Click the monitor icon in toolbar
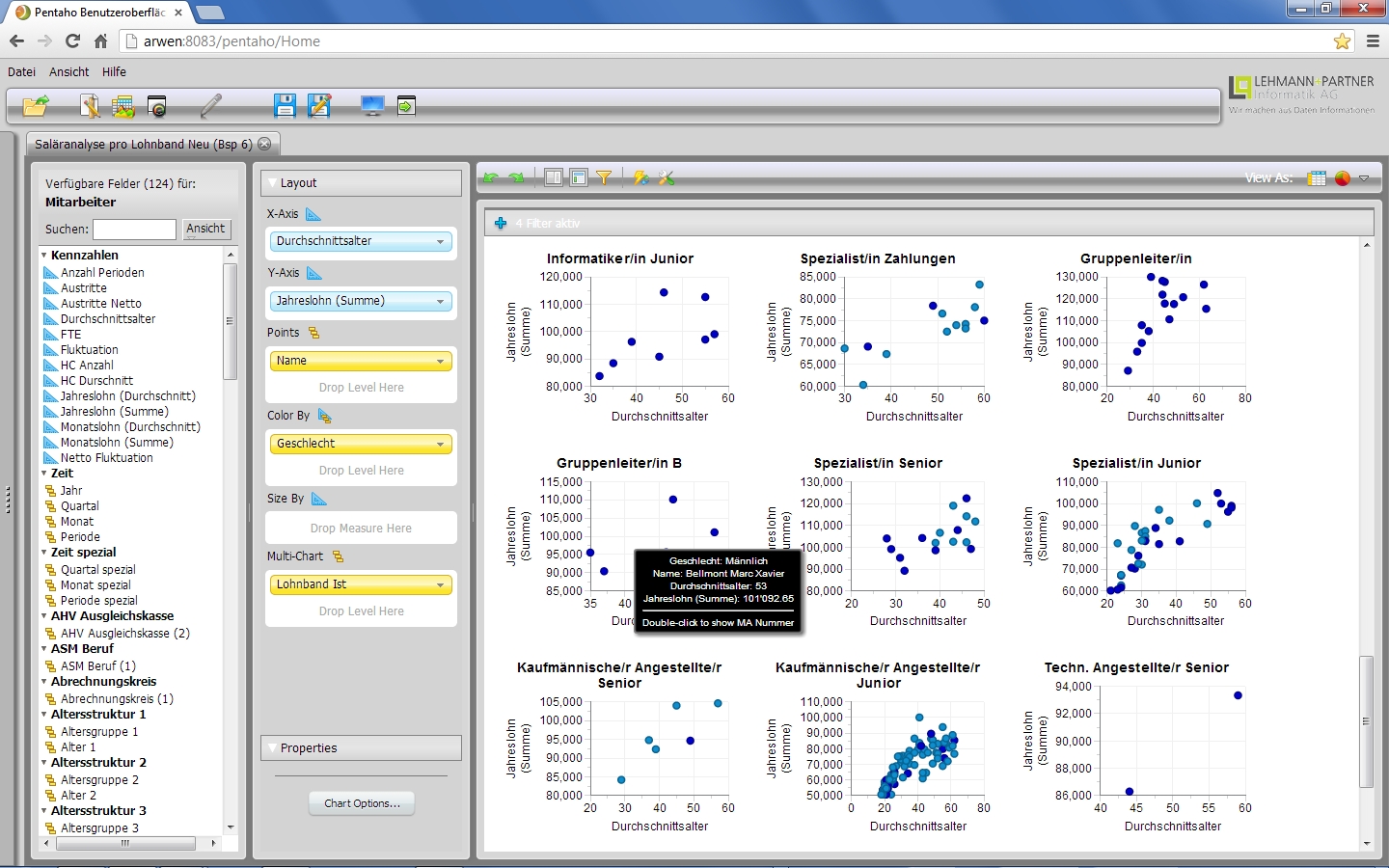The height and width of the screenshot is (868, 1389). 372,106
